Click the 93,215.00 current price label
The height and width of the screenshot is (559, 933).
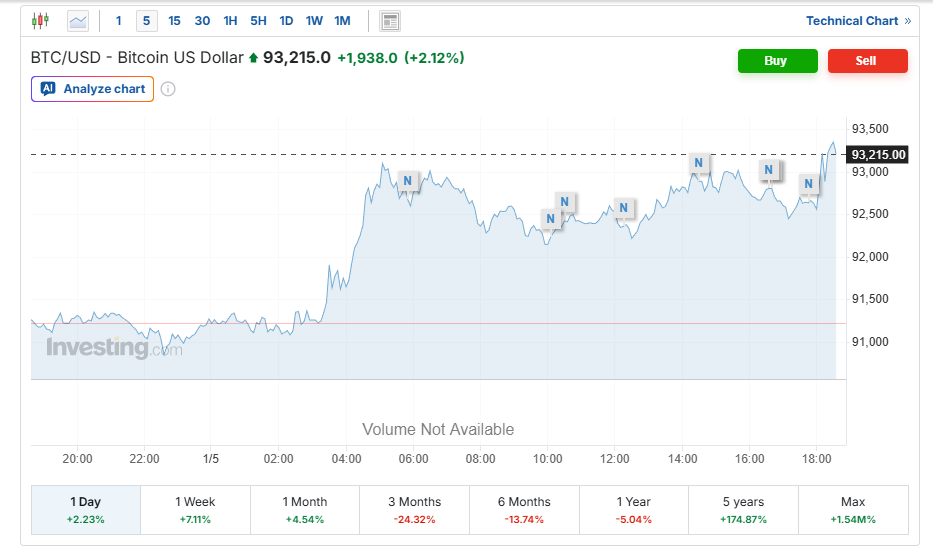pos(877,155)
